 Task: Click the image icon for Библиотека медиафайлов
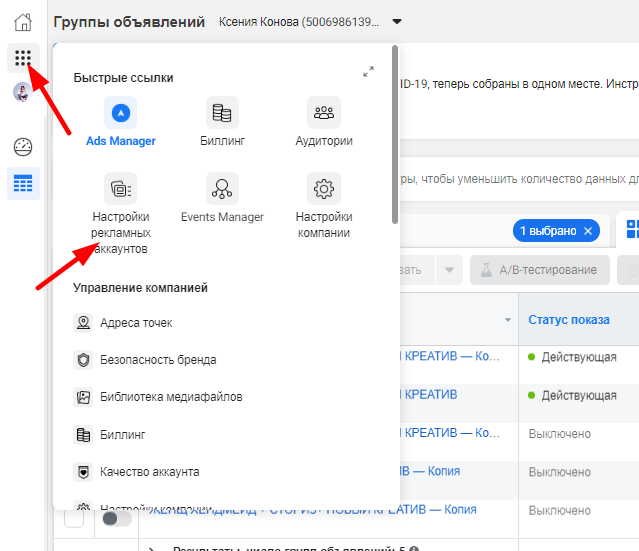83,397
